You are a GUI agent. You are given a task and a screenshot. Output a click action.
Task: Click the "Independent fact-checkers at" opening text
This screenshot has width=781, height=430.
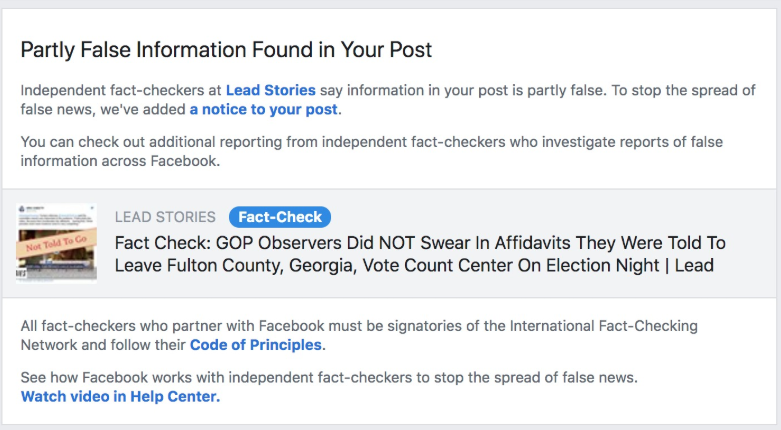coord(121,90)
